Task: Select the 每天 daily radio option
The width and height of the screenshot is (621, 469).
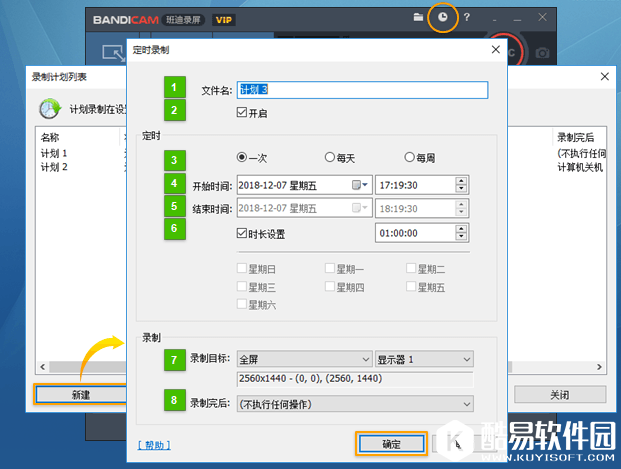Action: [x=330, y=158]
